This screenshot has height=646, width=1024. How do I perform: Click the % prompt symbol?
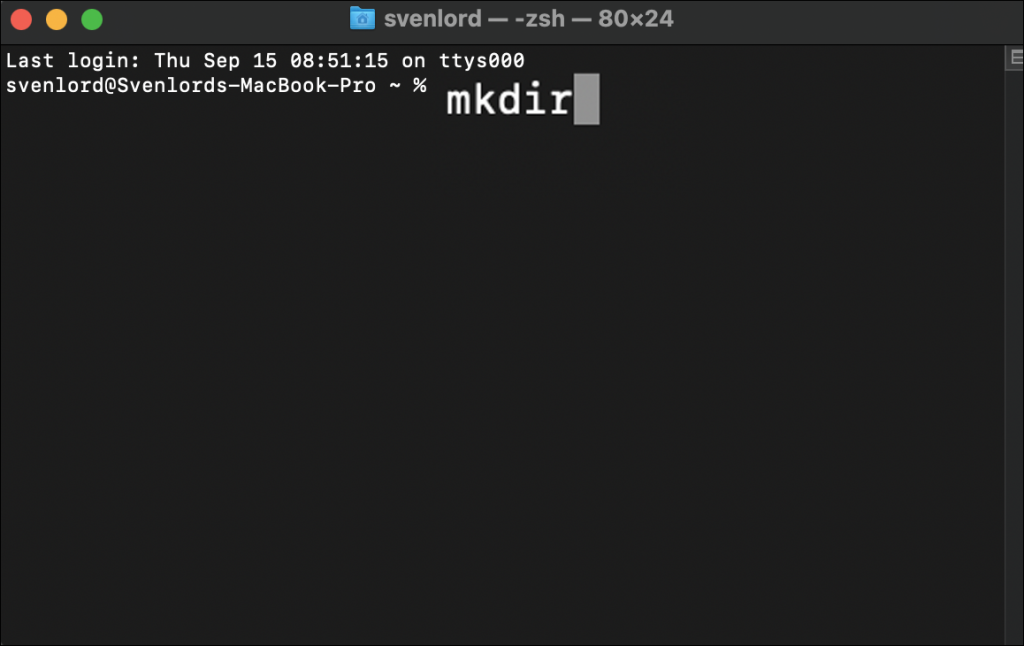pos(419,86)
